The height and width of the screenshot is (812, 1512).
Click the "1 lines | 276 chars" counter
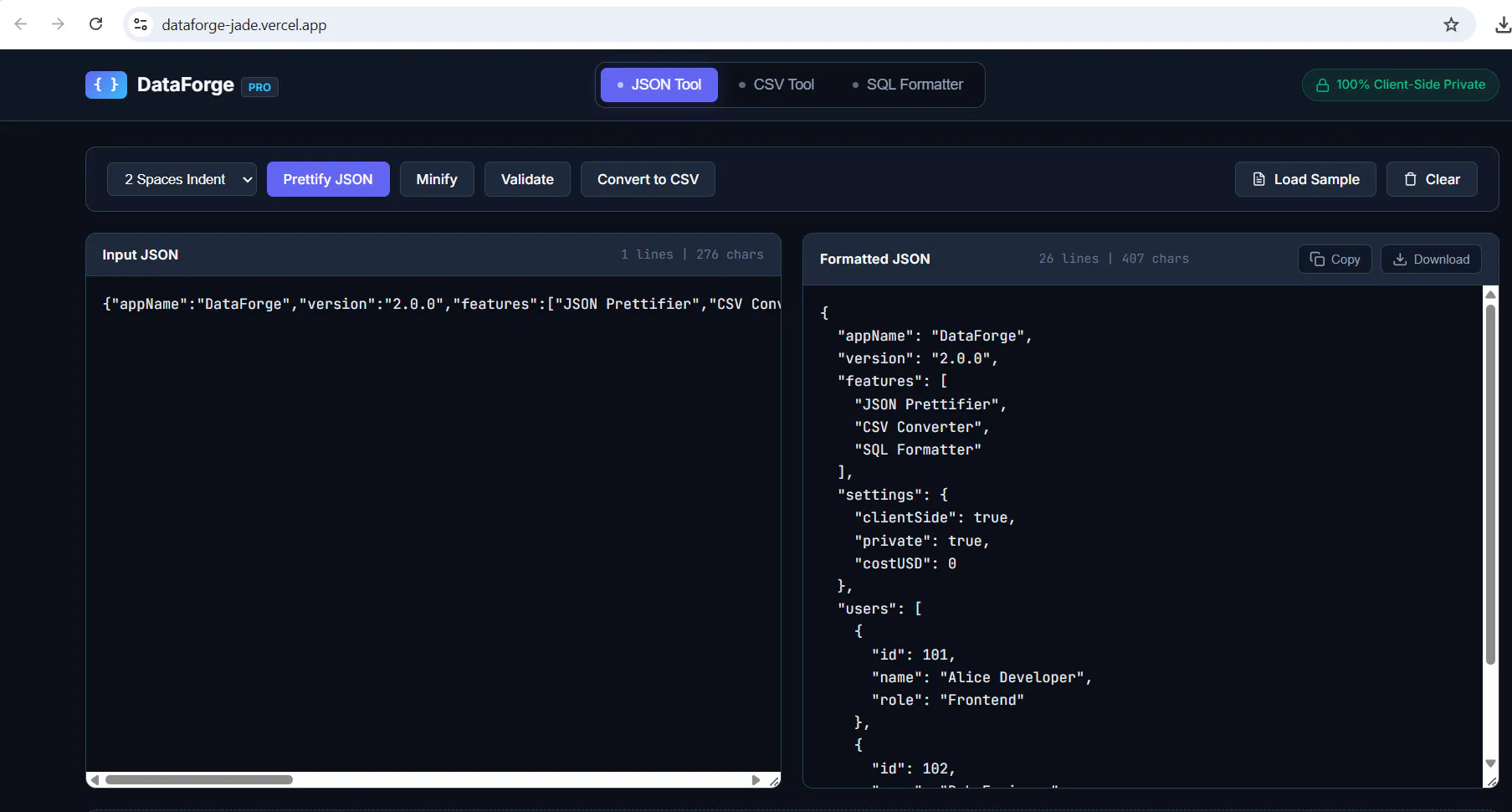tap(692, 254)
